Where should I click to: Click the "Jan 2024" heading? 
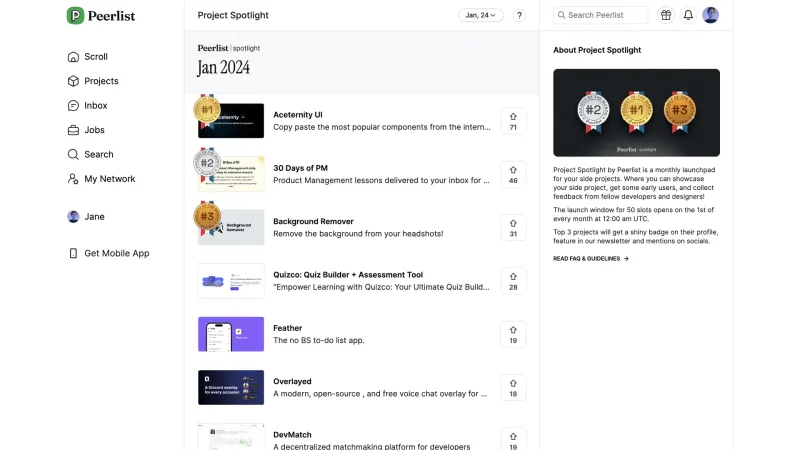pyautogui.click(x=223, y=68)
